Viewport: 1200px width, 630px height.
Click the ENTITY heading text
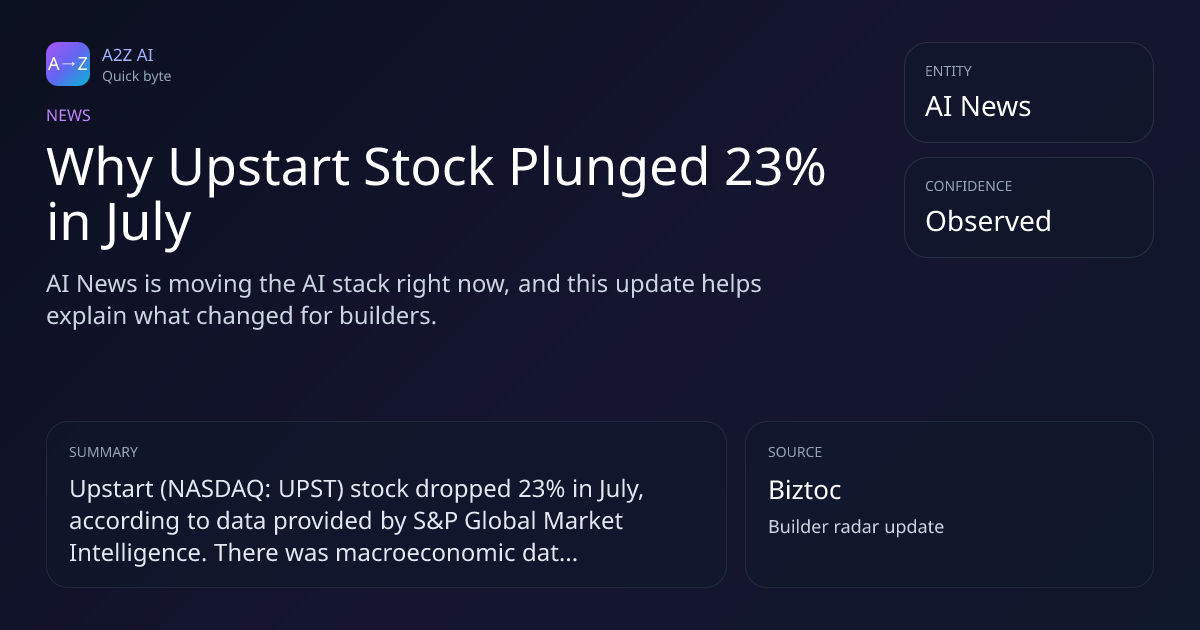pos(948,71)
